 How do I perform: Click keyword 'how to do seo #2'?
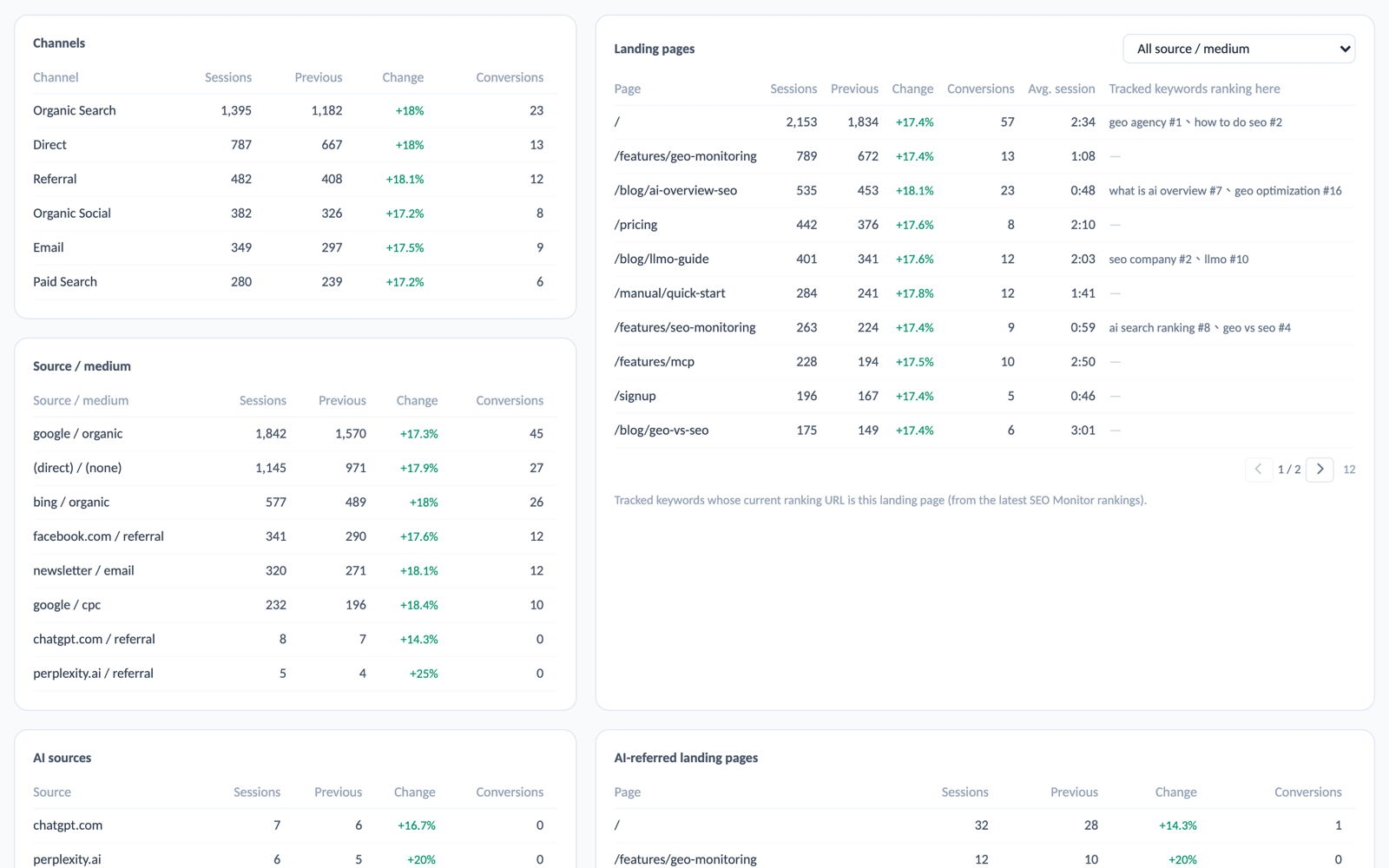click(x=1238, y=122)
